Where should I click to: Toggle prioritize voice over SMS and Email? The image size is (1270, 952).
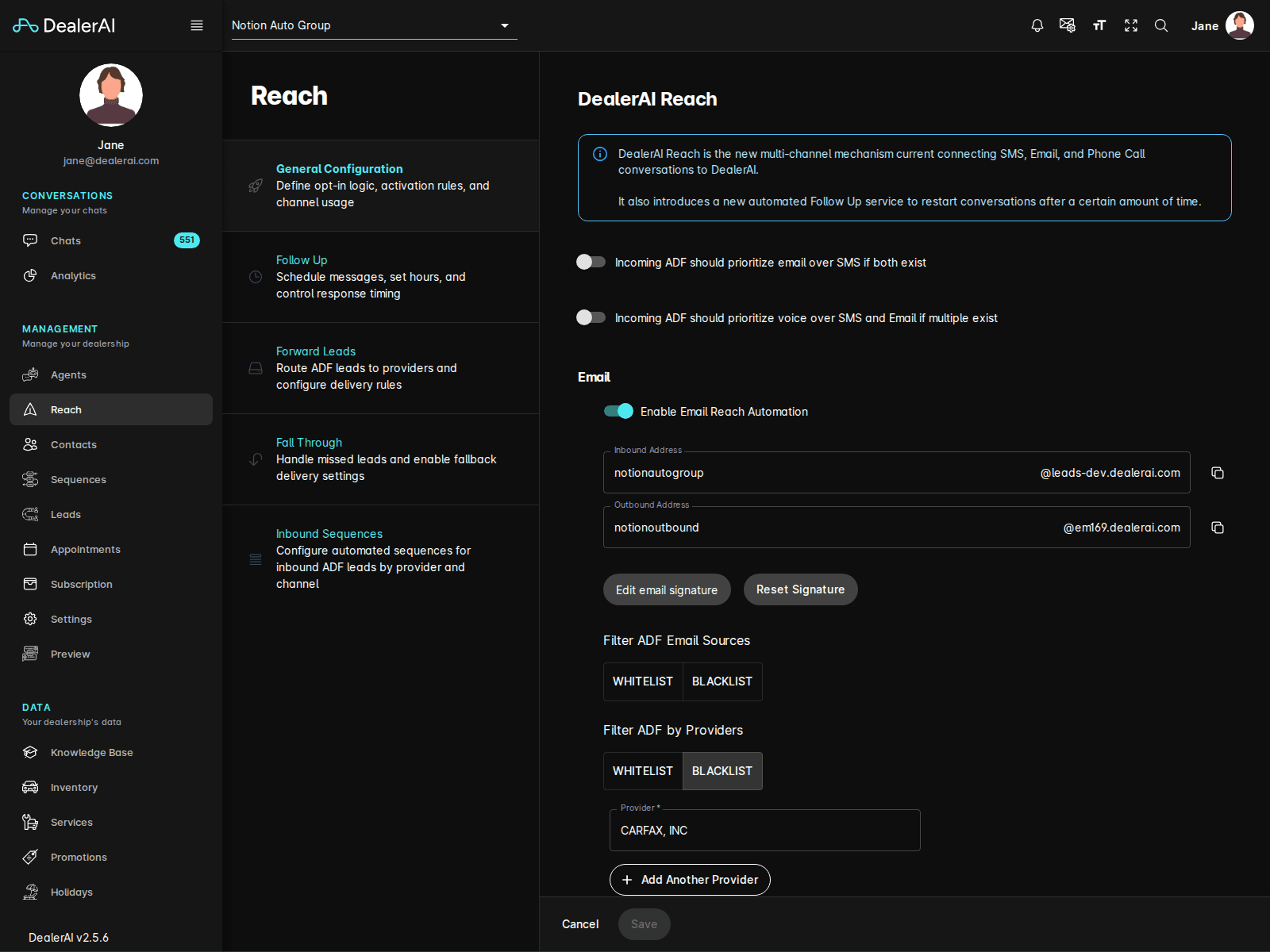pos(591,317)
